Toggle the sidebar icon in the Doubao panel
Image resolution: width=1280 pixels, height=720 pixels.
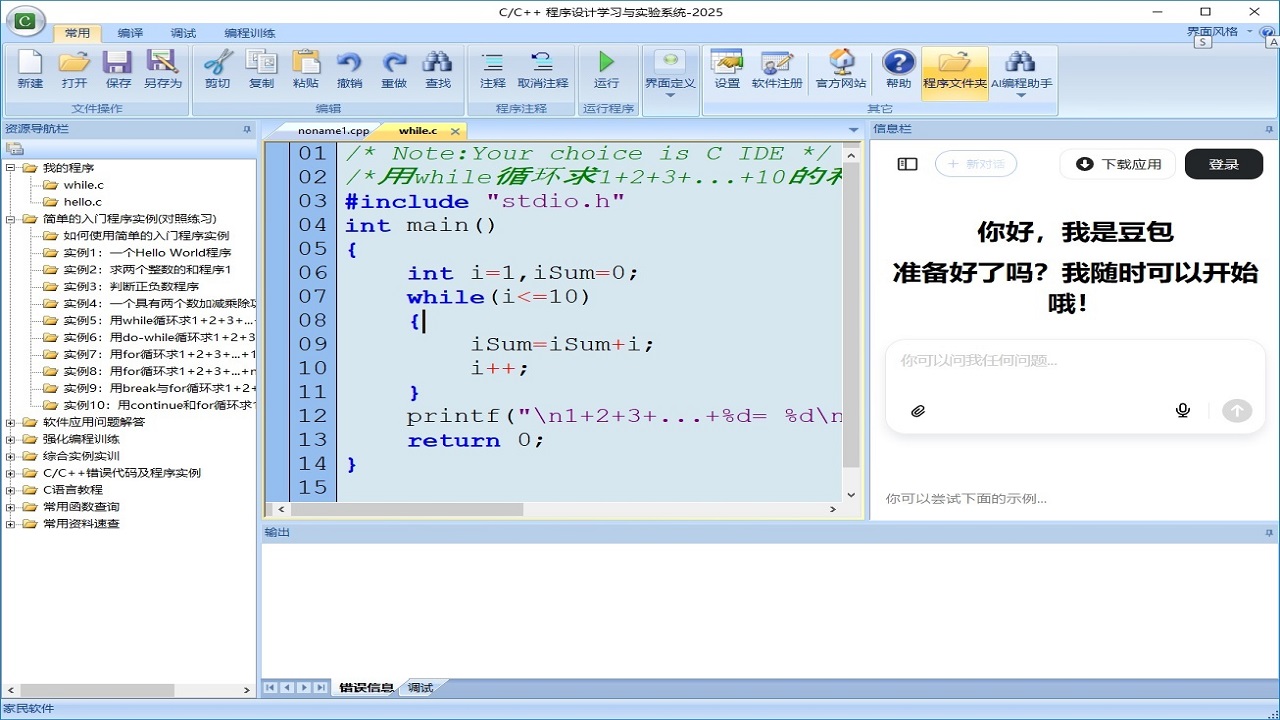coord(906,164)
